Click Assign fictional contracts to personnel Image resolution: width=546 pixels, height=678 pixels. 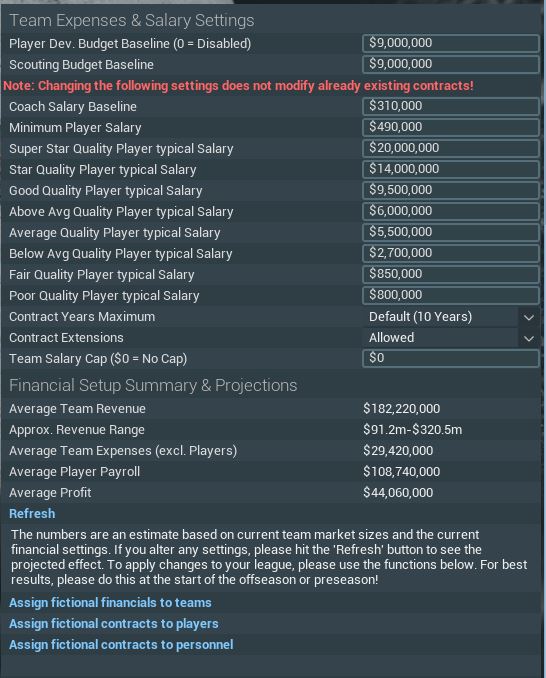[x=121, y=645]
